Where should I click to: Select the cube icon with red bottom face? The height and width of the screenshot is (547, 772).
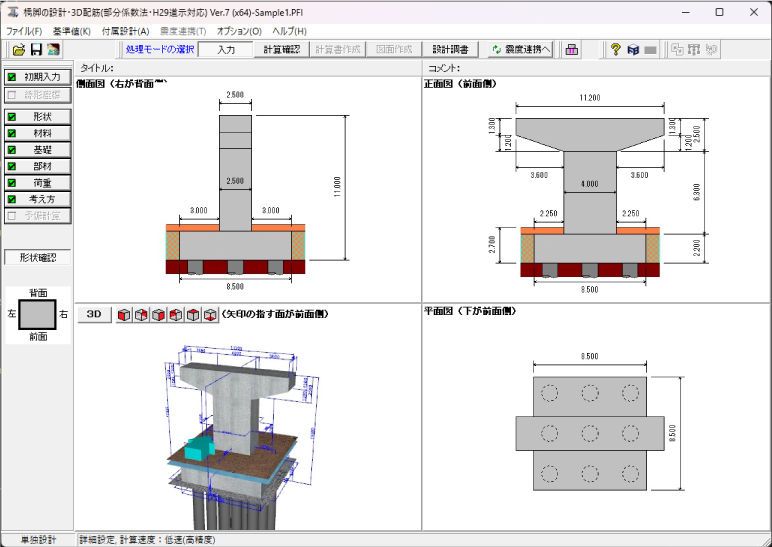[210, 315]
